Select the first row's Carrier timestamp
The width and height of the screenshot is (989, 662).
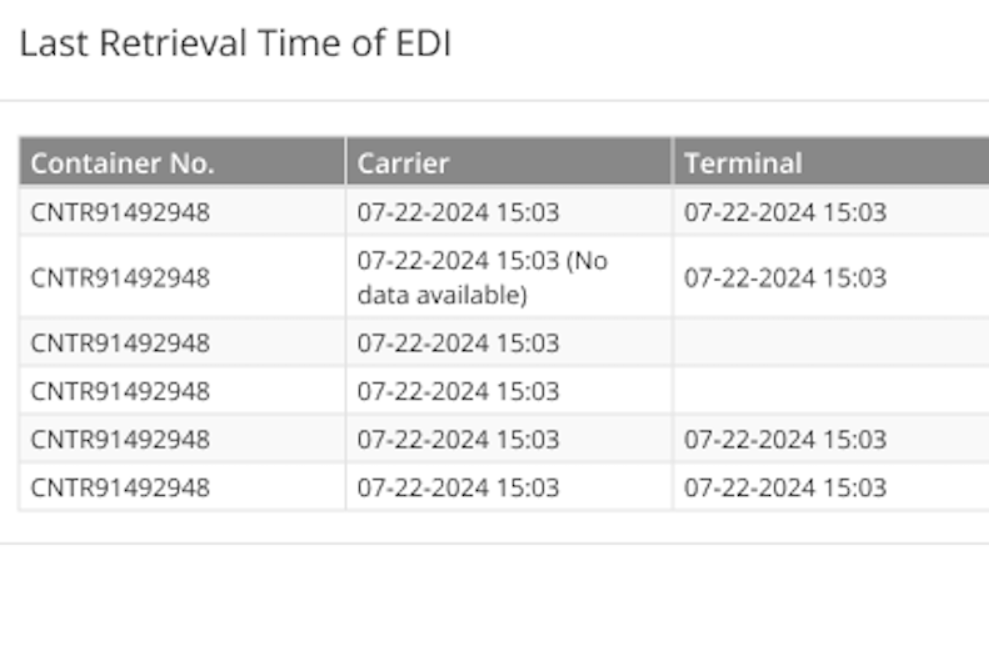tap(458, 212)
